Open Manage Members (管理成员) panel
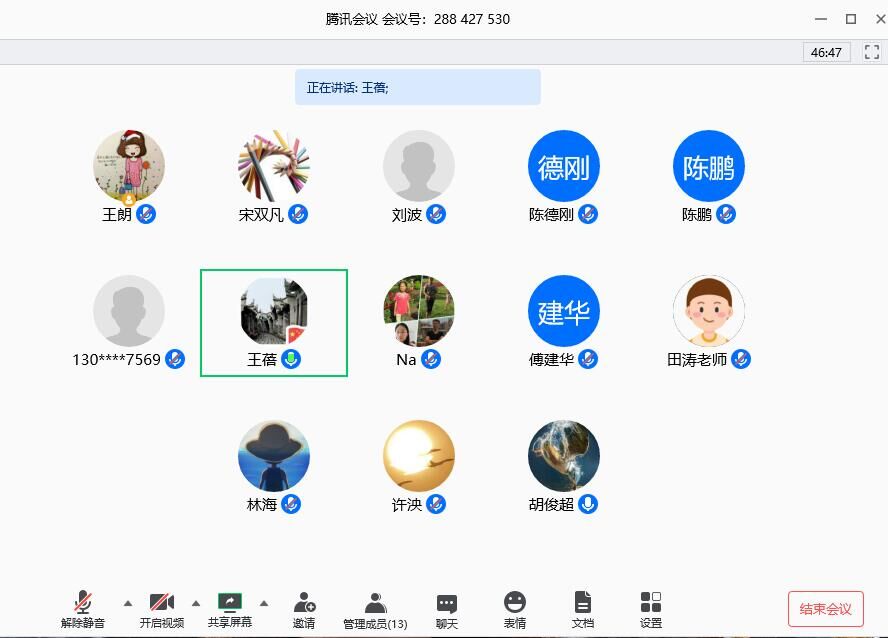Screen dimensions: 888x638 [x=375, y=608]
